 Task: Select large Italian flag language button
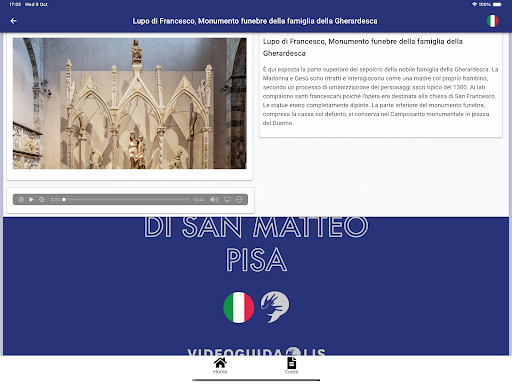pyautogui.click(x=239, y=307)
